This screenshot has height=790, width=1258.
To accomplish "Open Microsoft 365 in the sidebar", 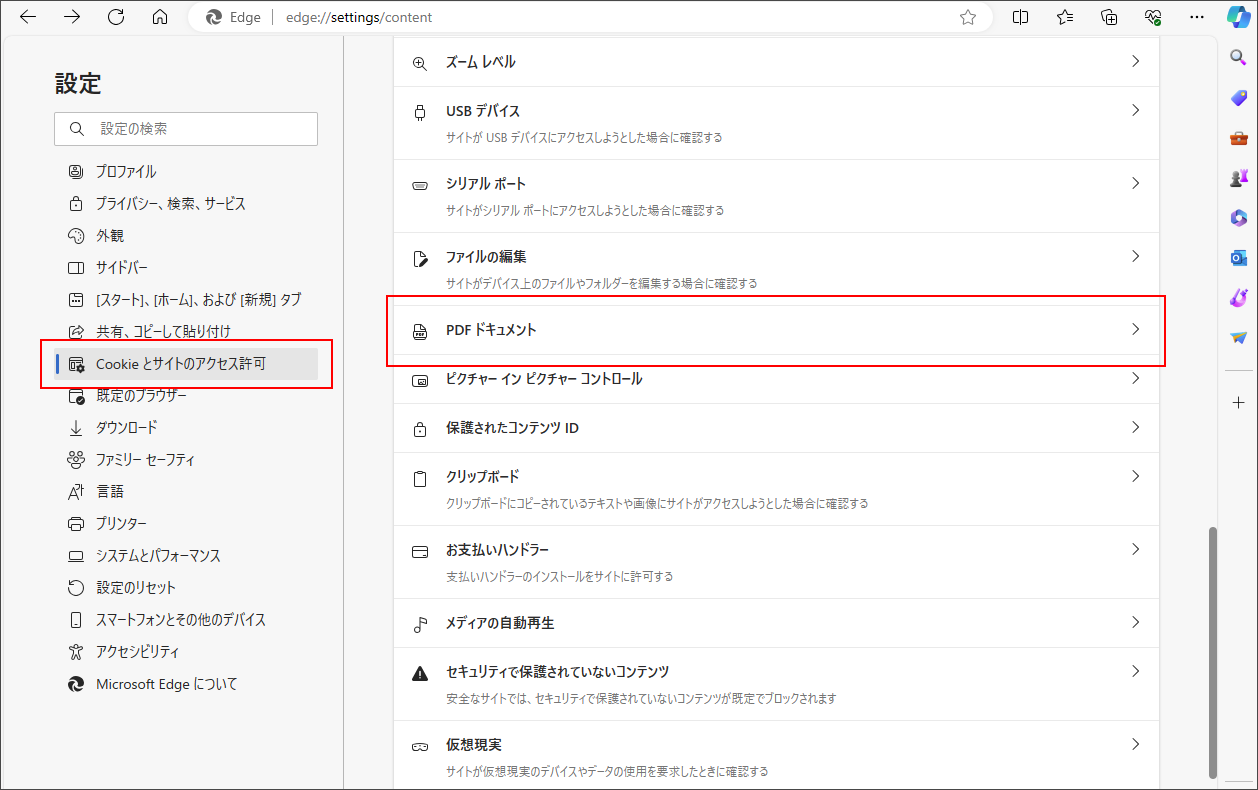I will tap(1238, 217).
